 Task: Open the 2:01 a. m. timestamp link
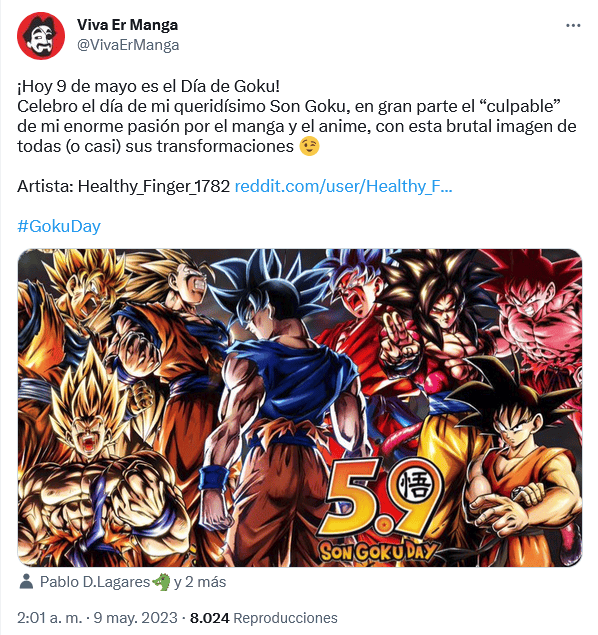pos(49,618)
